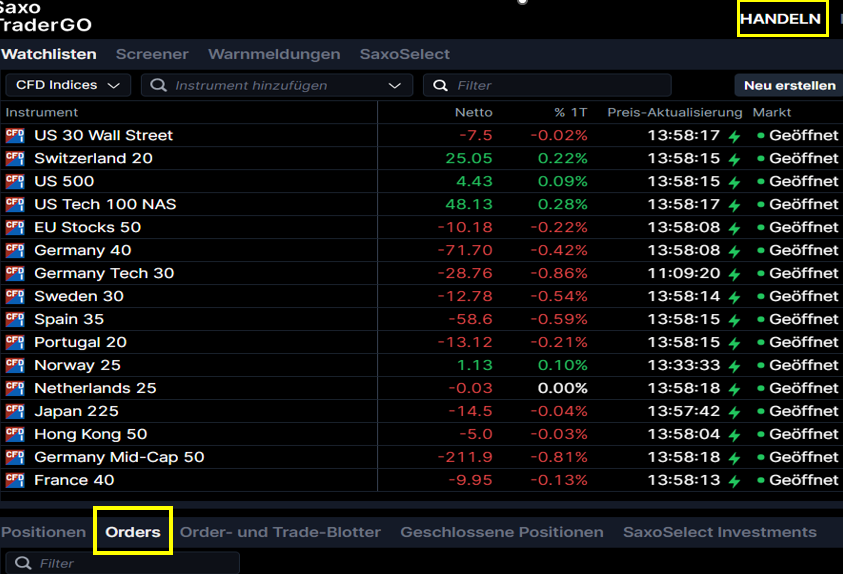Select the US 30 Wall Street row name
Screen dimensions: 843x574
point(104,135)
